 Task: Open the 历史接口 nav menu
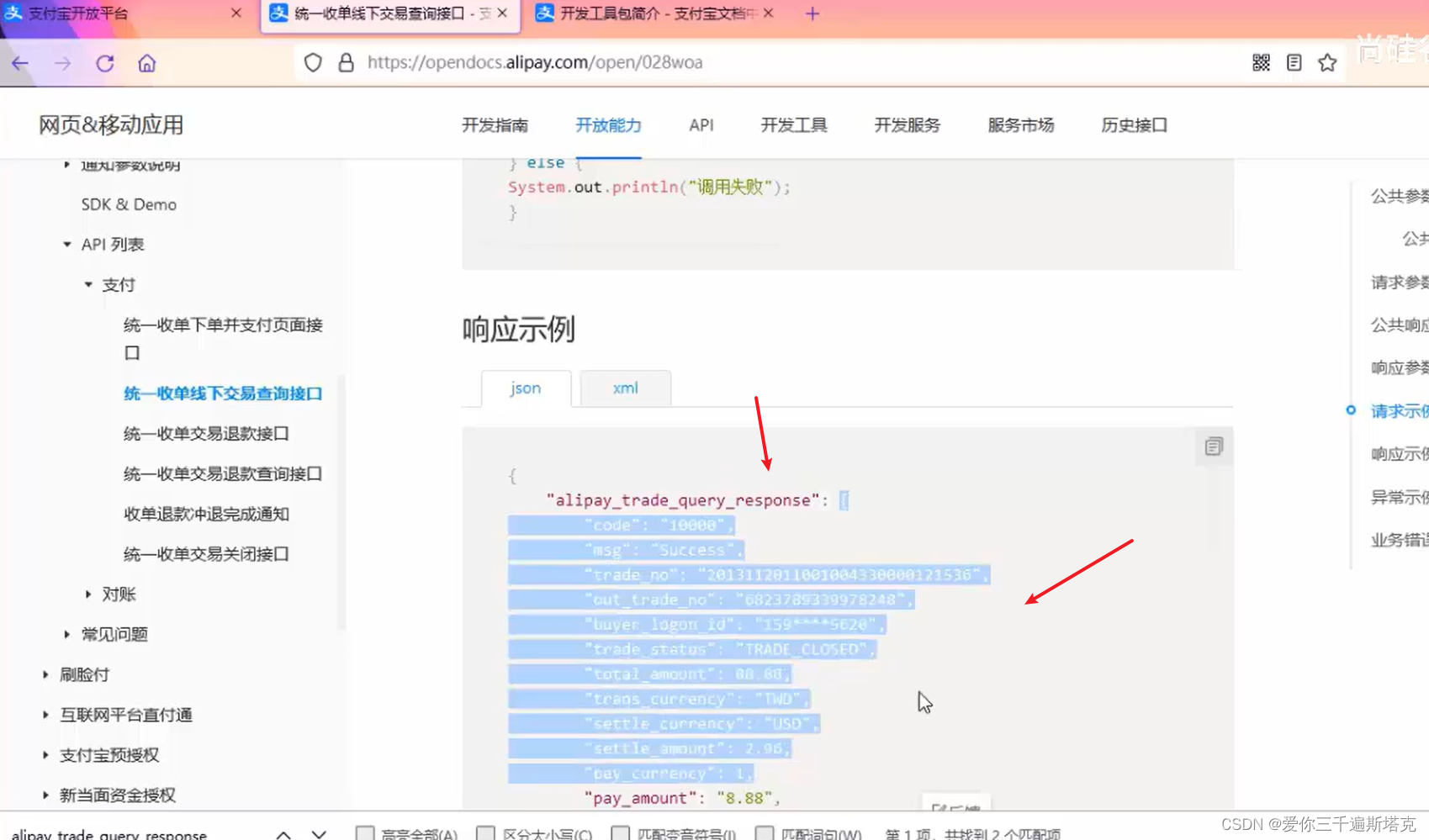point(1135,125)
